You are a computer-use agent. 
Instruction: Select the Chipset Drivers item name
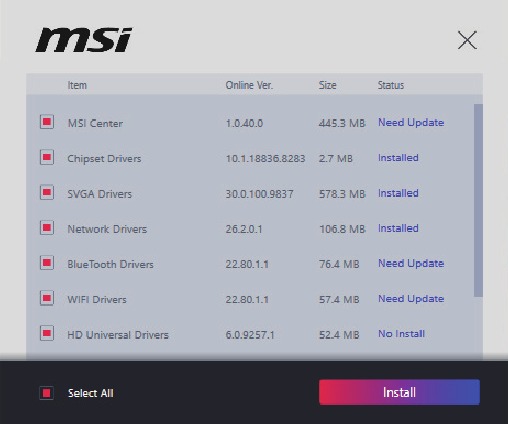pyautogui.click(x=104, y=159)
